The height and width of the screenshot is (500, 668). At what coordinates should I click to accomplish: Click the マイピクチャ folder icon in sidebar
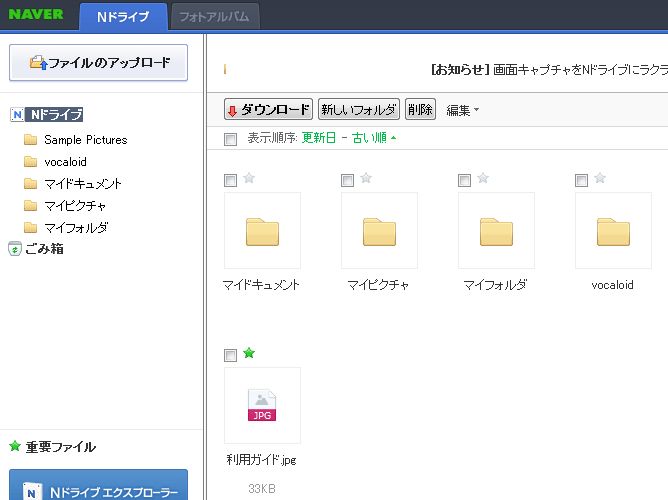[x=30, y=206]
